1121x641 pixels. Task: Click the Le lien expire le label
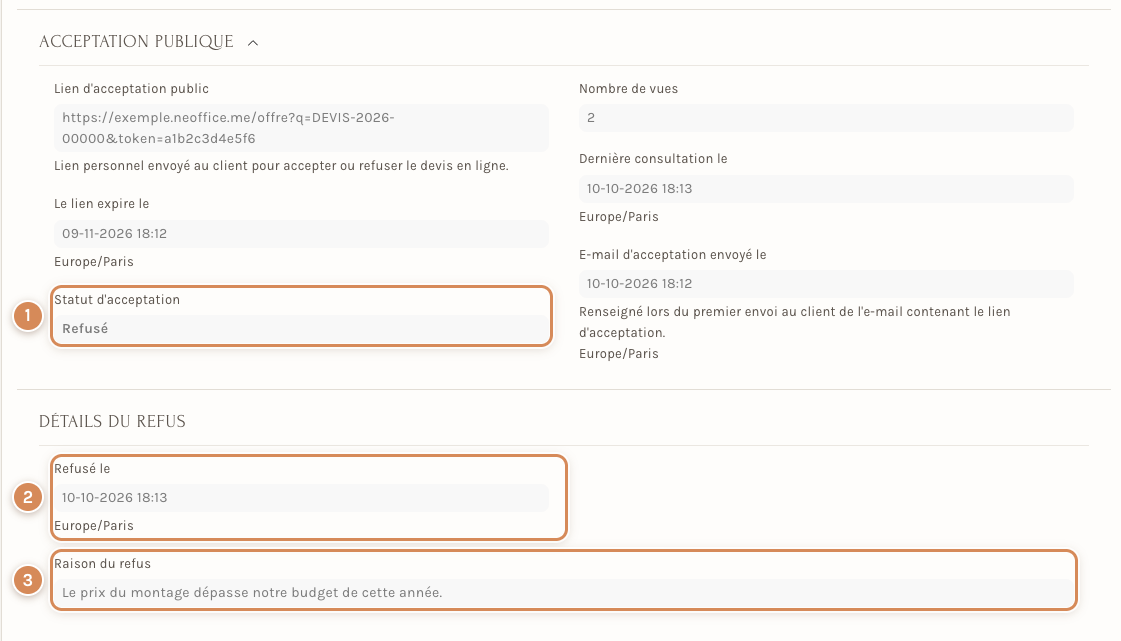102,204
